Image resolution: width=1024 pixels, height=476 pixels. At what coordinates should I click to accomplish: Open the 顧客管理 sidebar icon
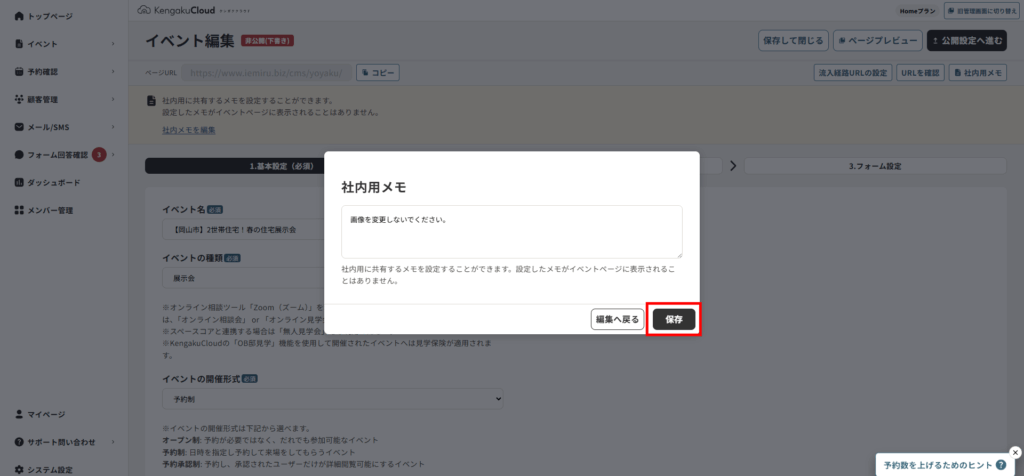pyautogui.click(x=19, y=99)
